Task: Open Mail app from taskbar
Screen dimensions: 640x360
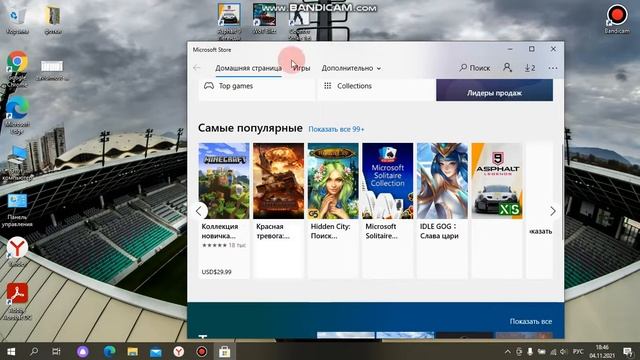Action: click(x=156, y=351)
